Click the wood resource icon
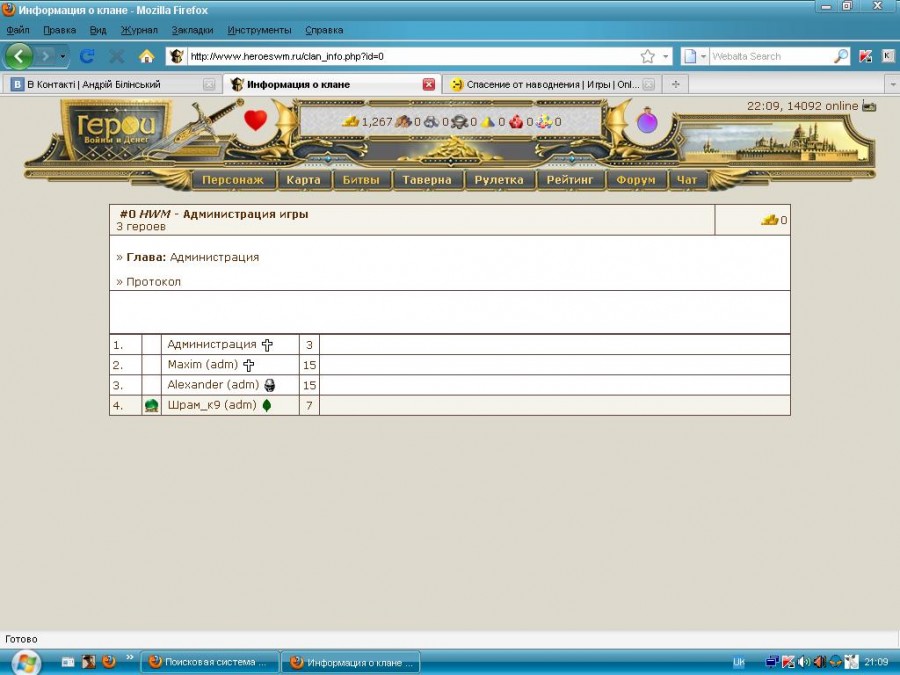 coord(404,122)
